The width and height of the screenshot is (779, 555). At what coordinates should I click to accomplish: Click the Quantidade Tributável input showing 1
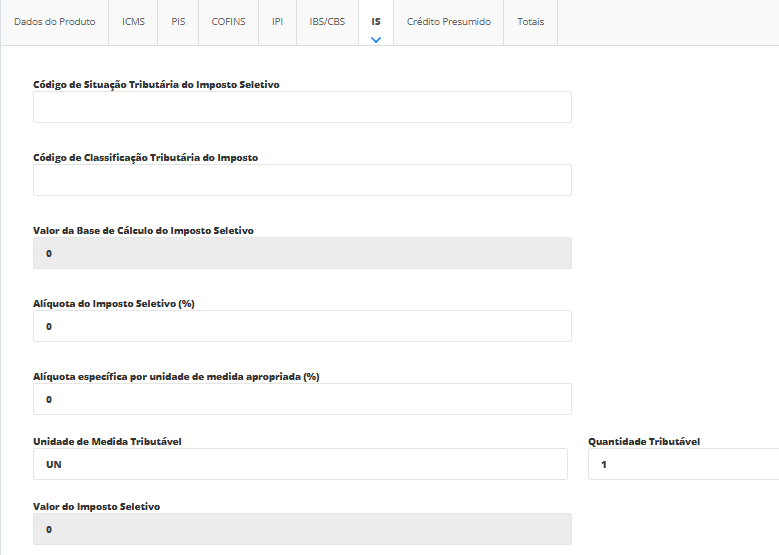point(683,464)
